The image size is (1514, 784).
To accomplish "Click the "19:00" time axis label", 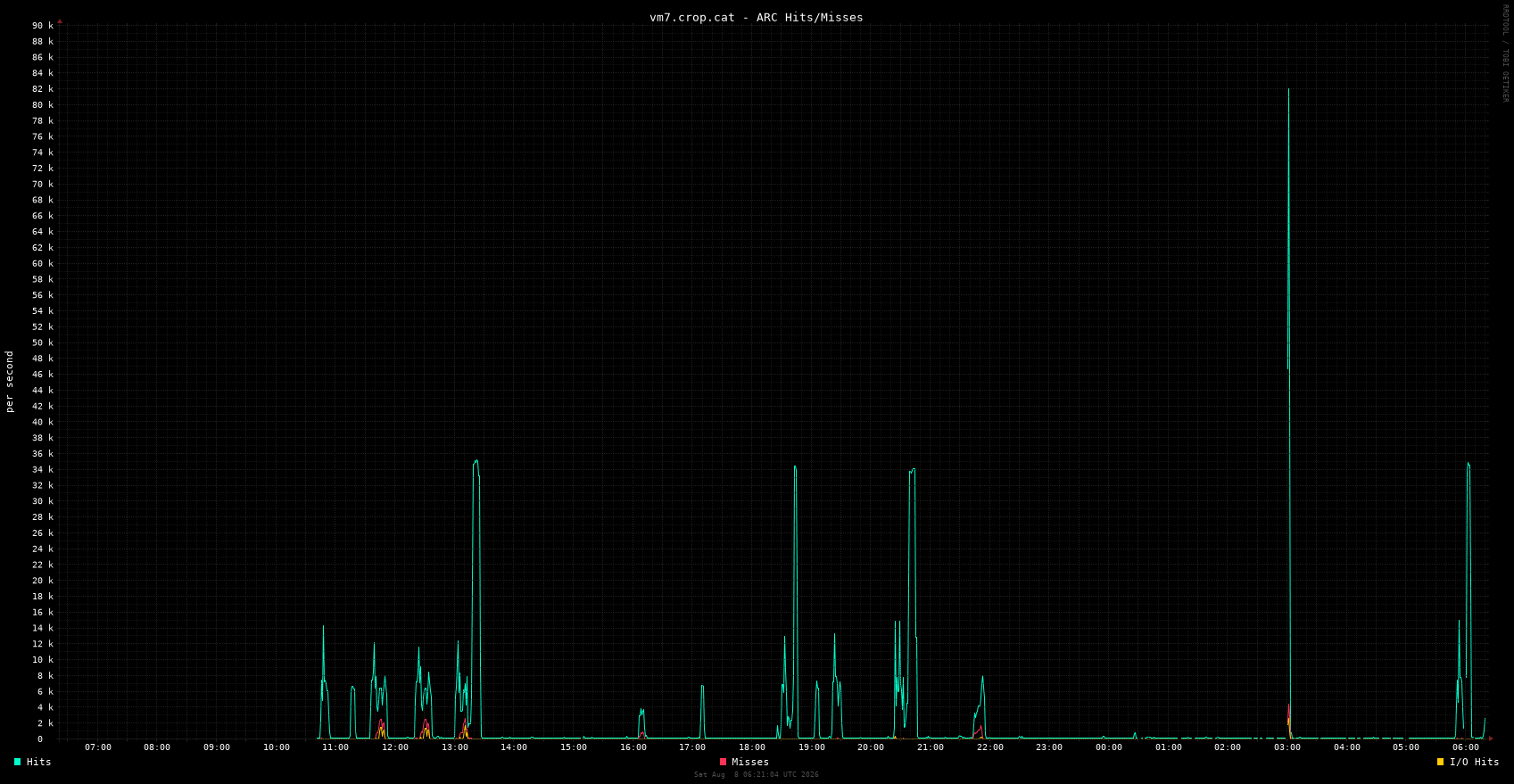I will [x=812, y=747].
